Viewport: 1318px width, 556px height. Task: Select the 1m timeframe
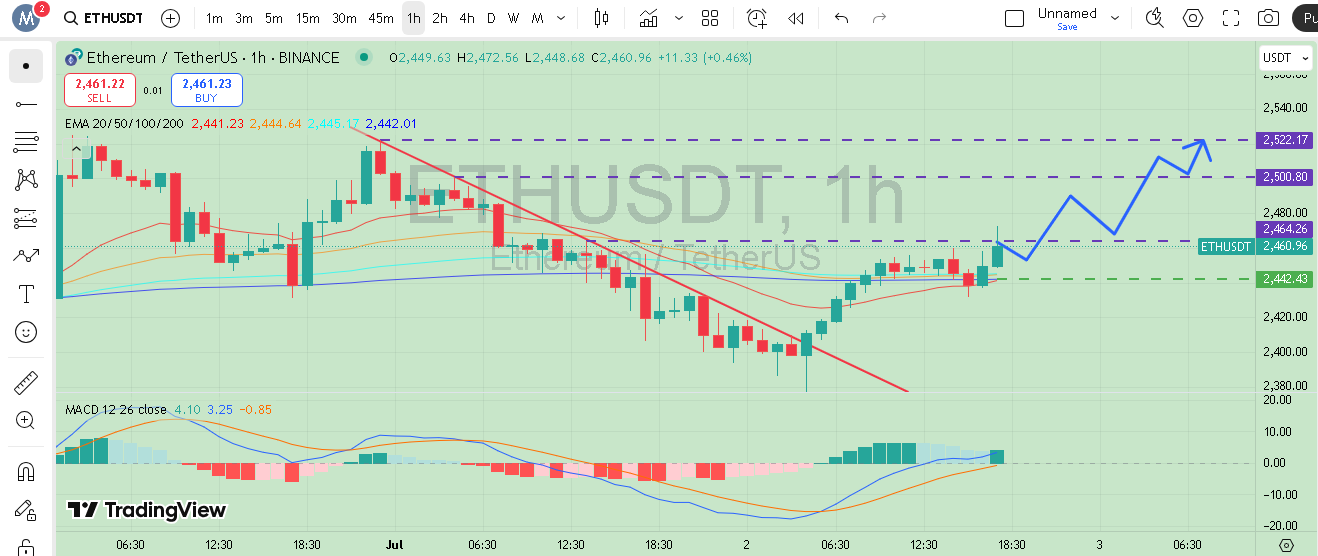[x=214, y=18]
